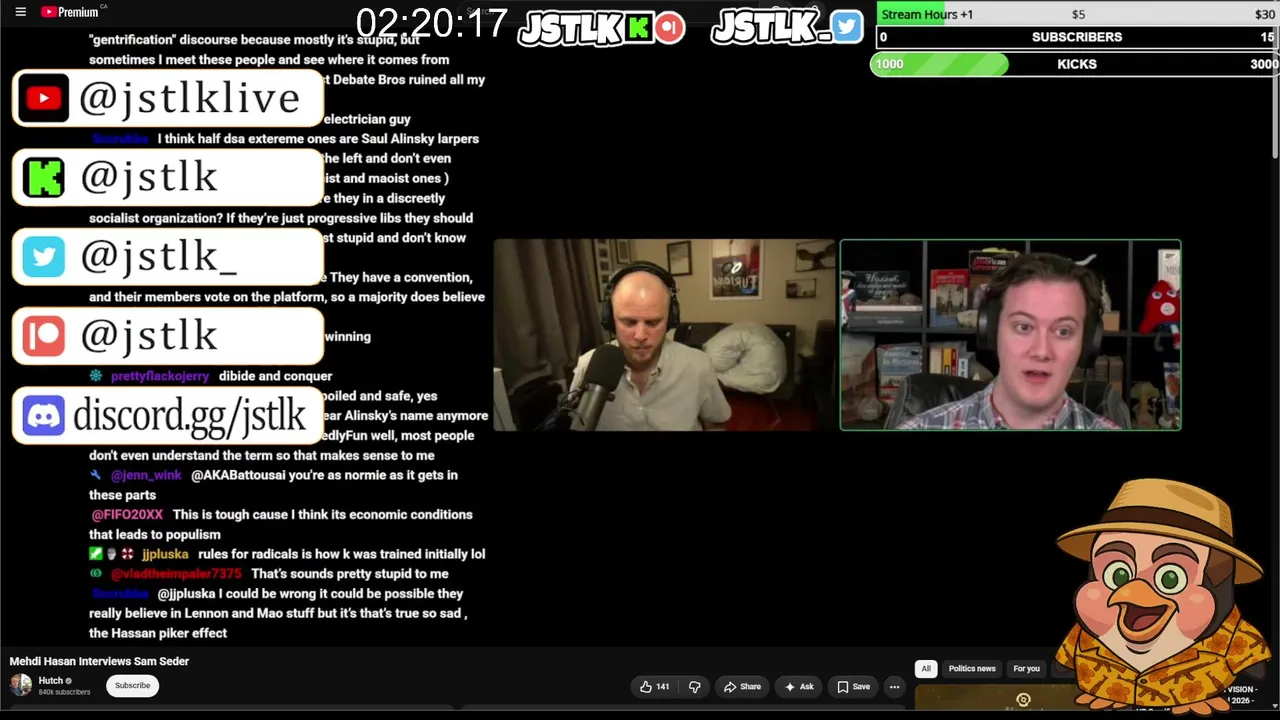
Task: Like the video with 141 likes
Action: [x=655, y=687]
